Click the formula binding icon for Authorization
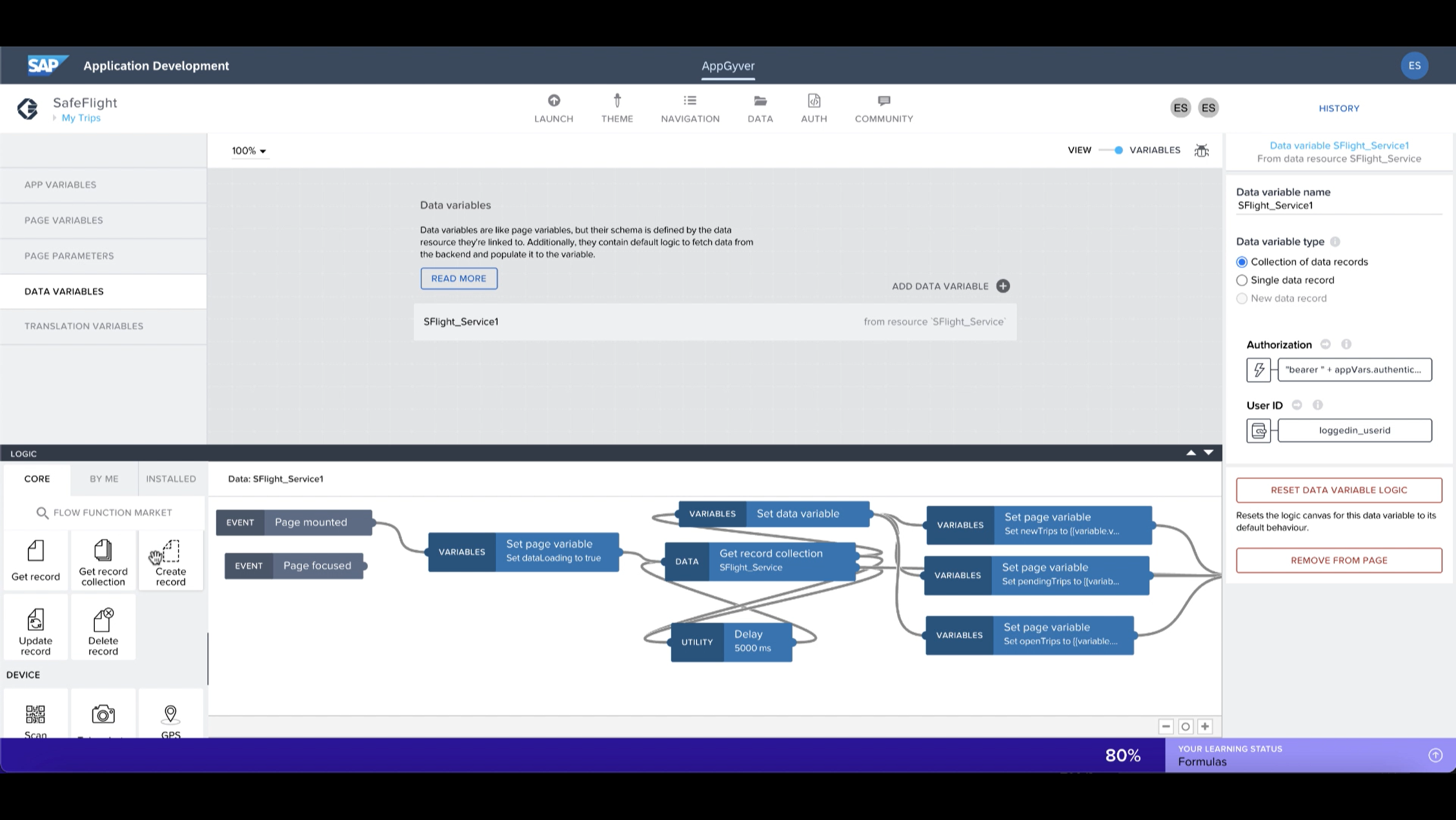The height and width of the screenshot is (820, 1456). [1259, 370]
